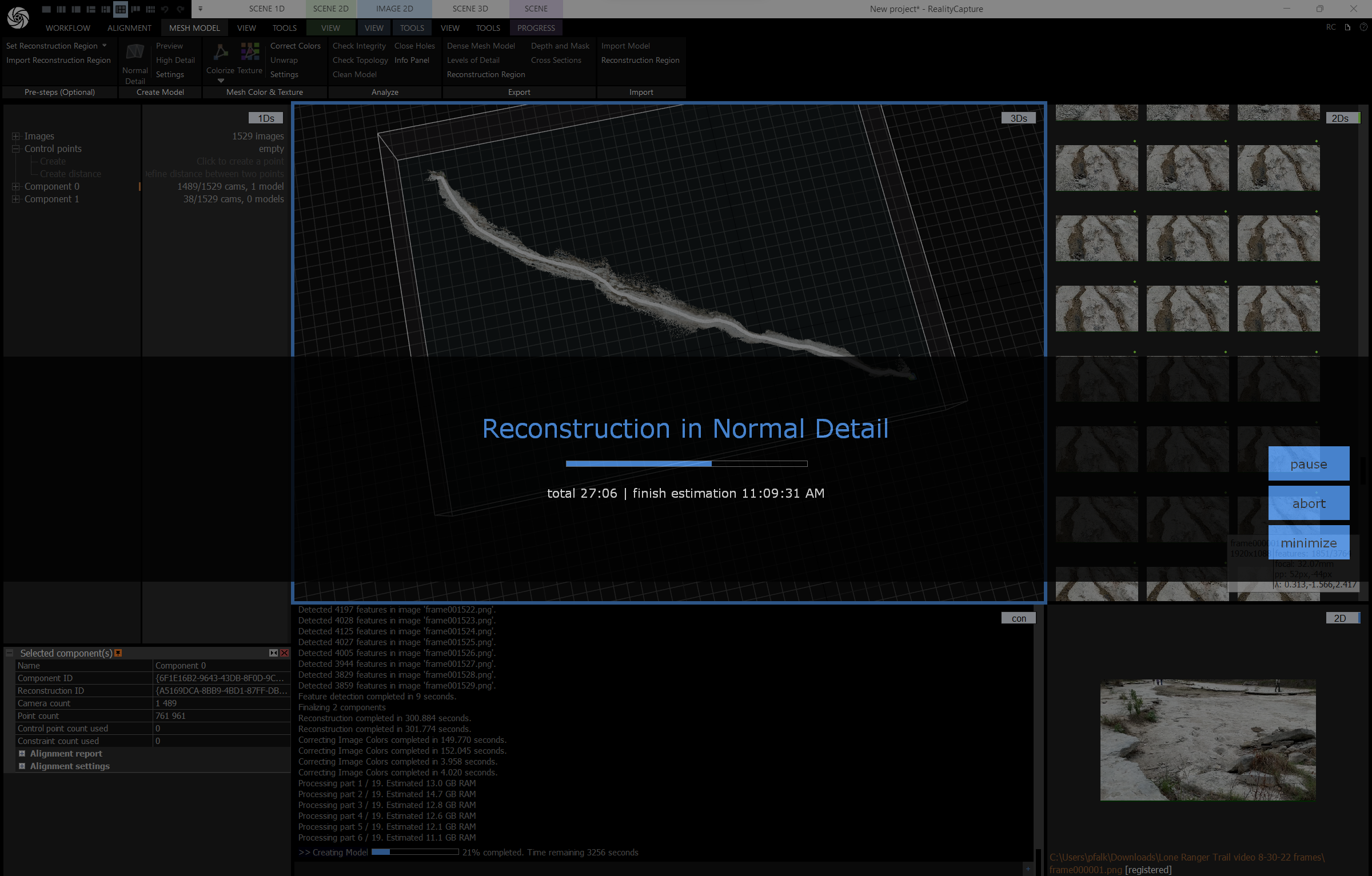Pin the Selected component(s) panel
1372x876 pixels.
118,653
